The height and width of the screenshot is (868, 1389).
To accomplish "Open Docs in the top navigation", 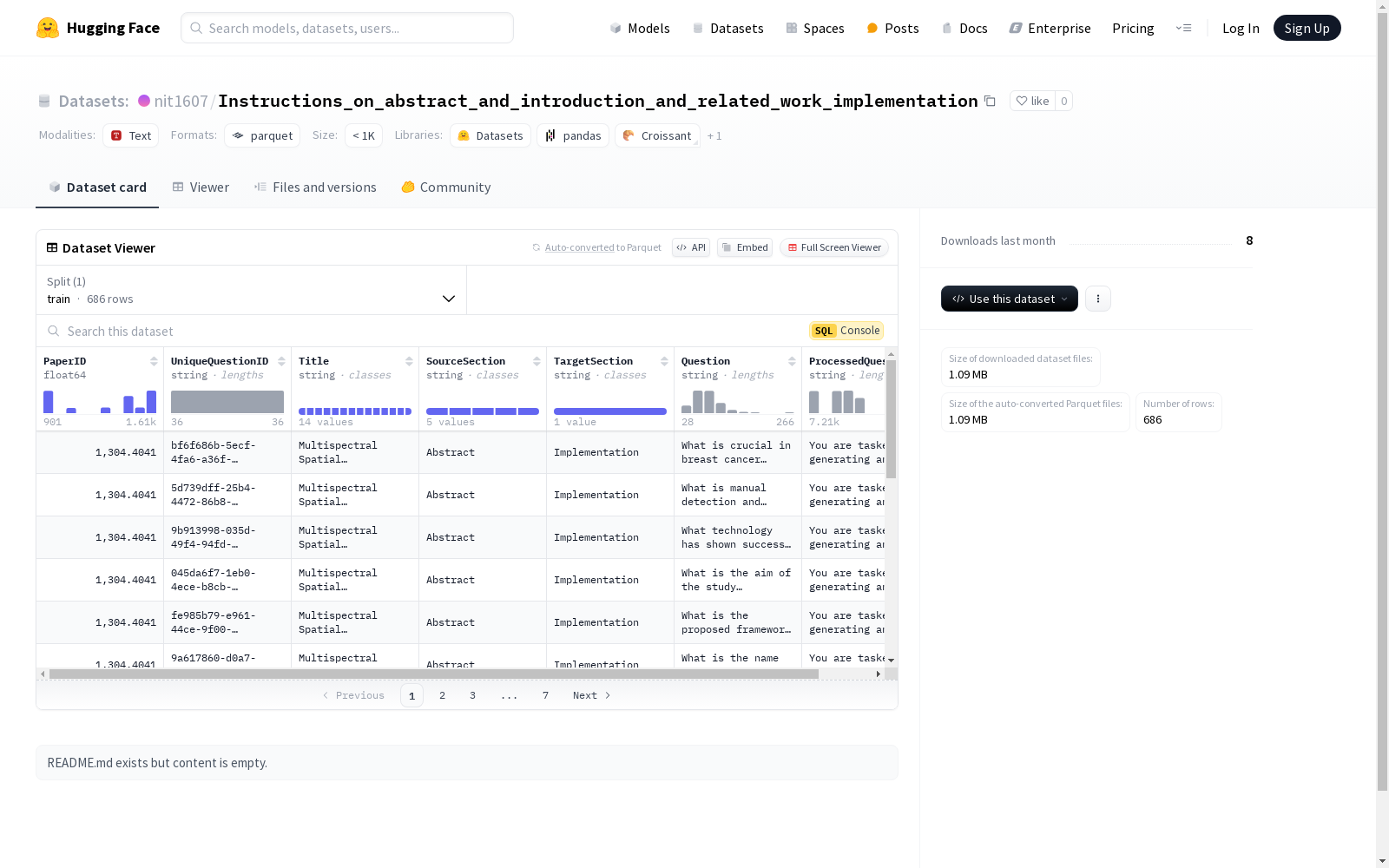I will 964,28.
